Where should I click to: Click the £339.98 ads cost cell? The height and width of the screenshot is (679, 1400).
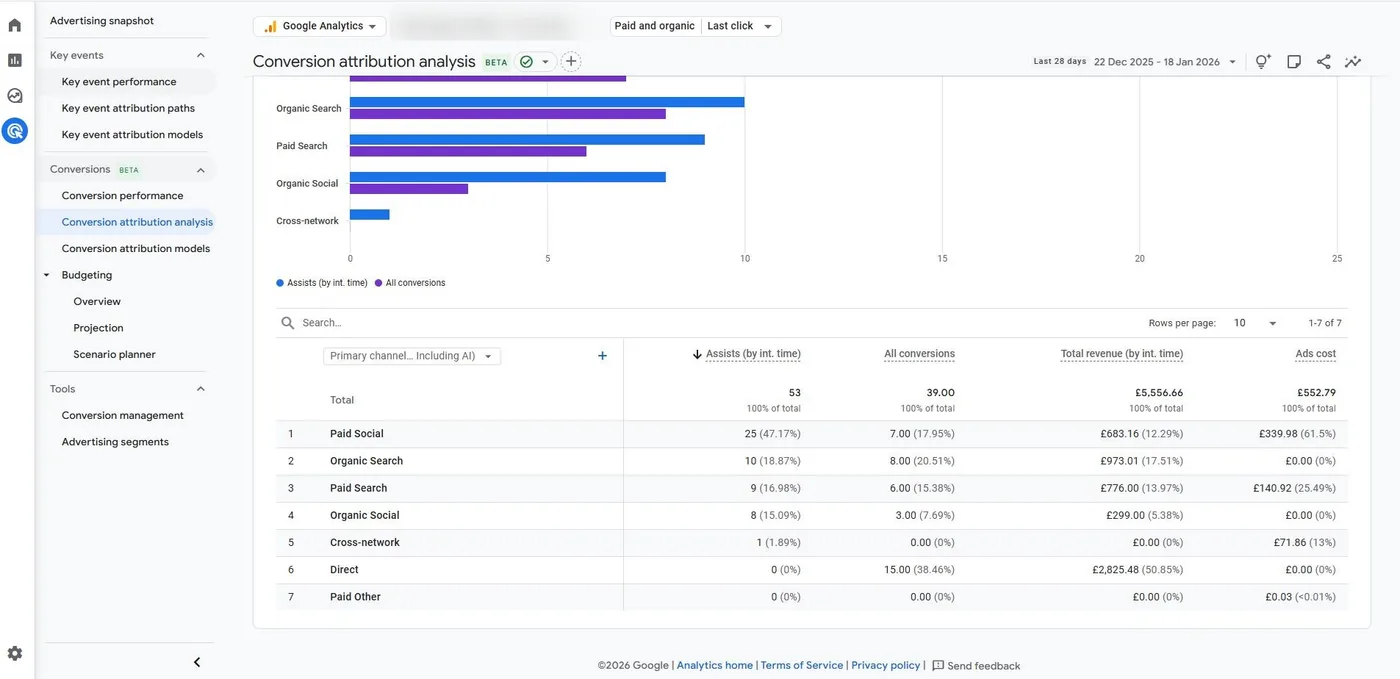(x=1298, y=434)
